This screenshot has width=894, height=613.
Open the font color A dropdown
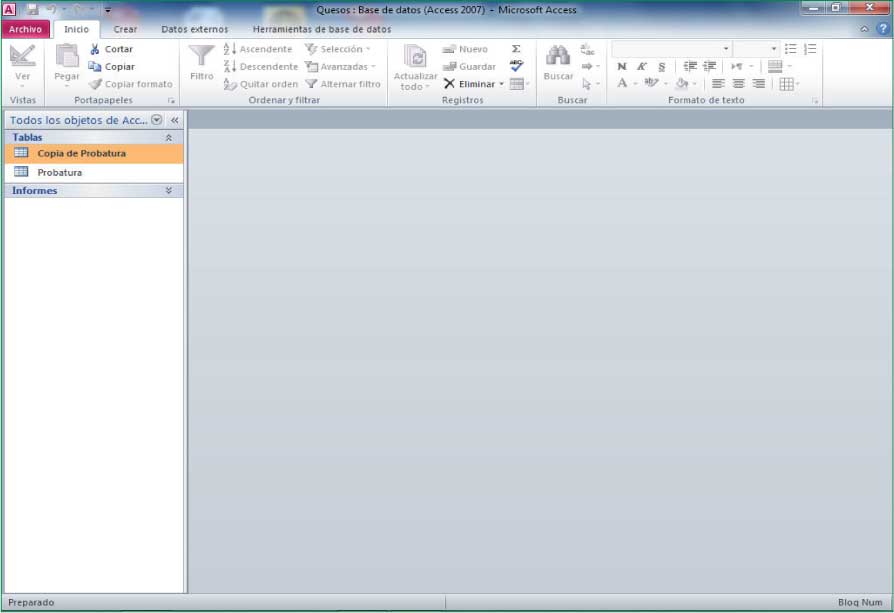coord(634,85)
